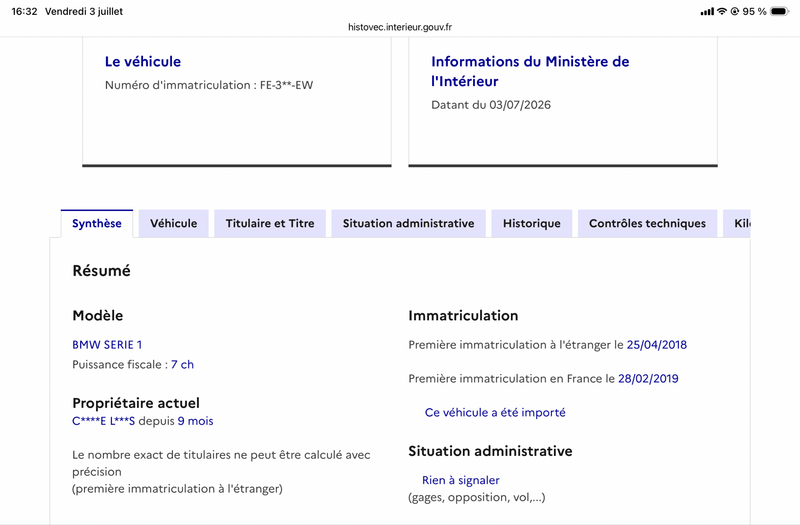Click the Modèle section heading

pyautogui.click(x=97, y=316)
